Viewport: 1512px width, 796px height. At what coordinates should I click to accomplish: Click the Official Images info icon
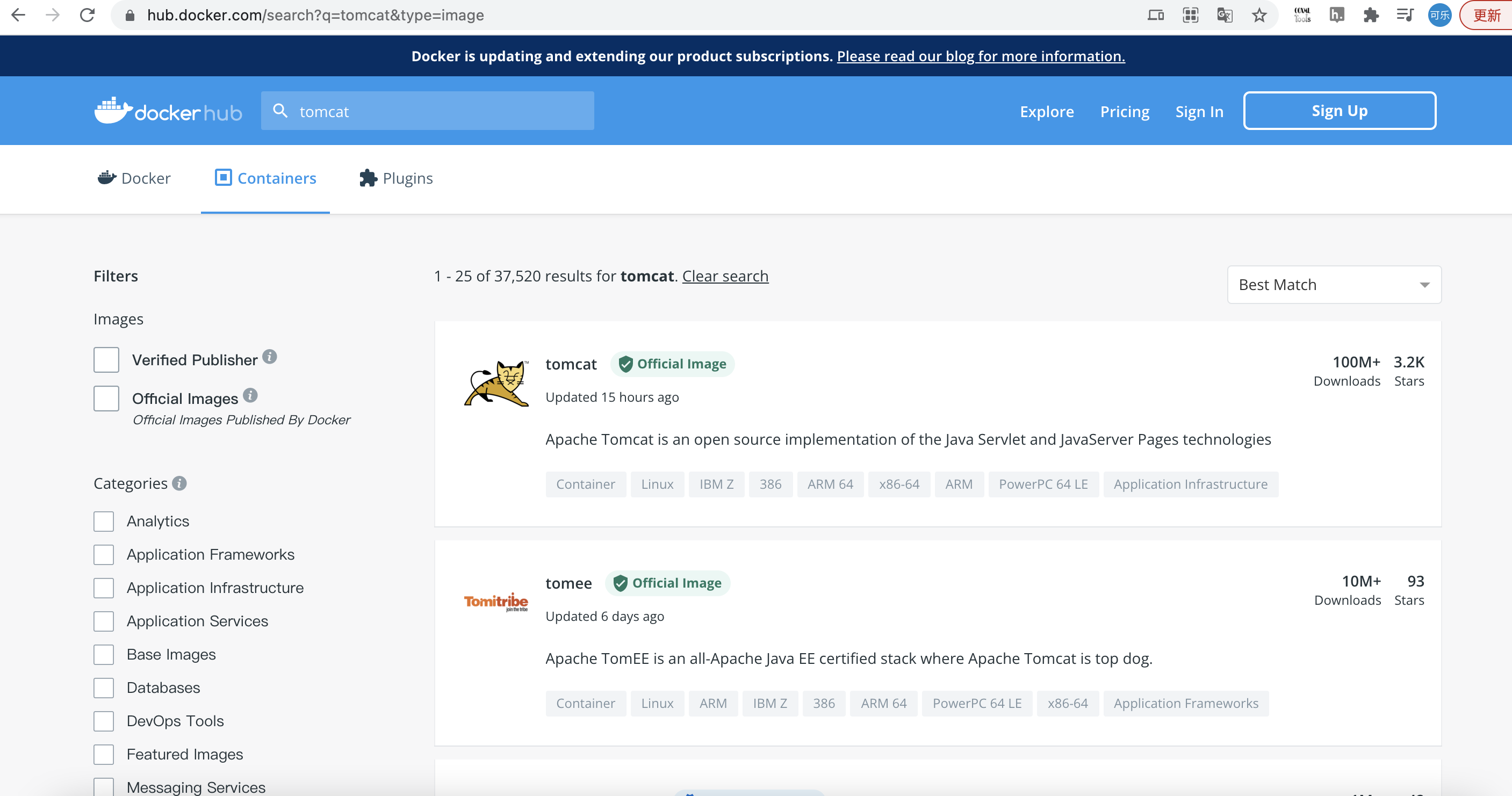tap(250, 395)
